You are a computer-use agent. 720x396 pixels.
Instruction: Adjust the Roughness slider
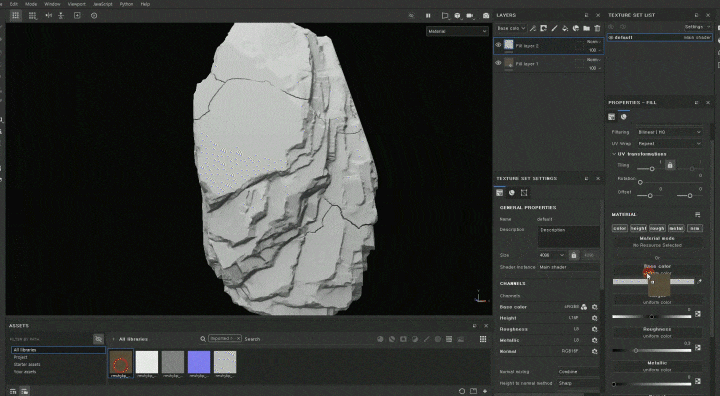tap(652, 351)
